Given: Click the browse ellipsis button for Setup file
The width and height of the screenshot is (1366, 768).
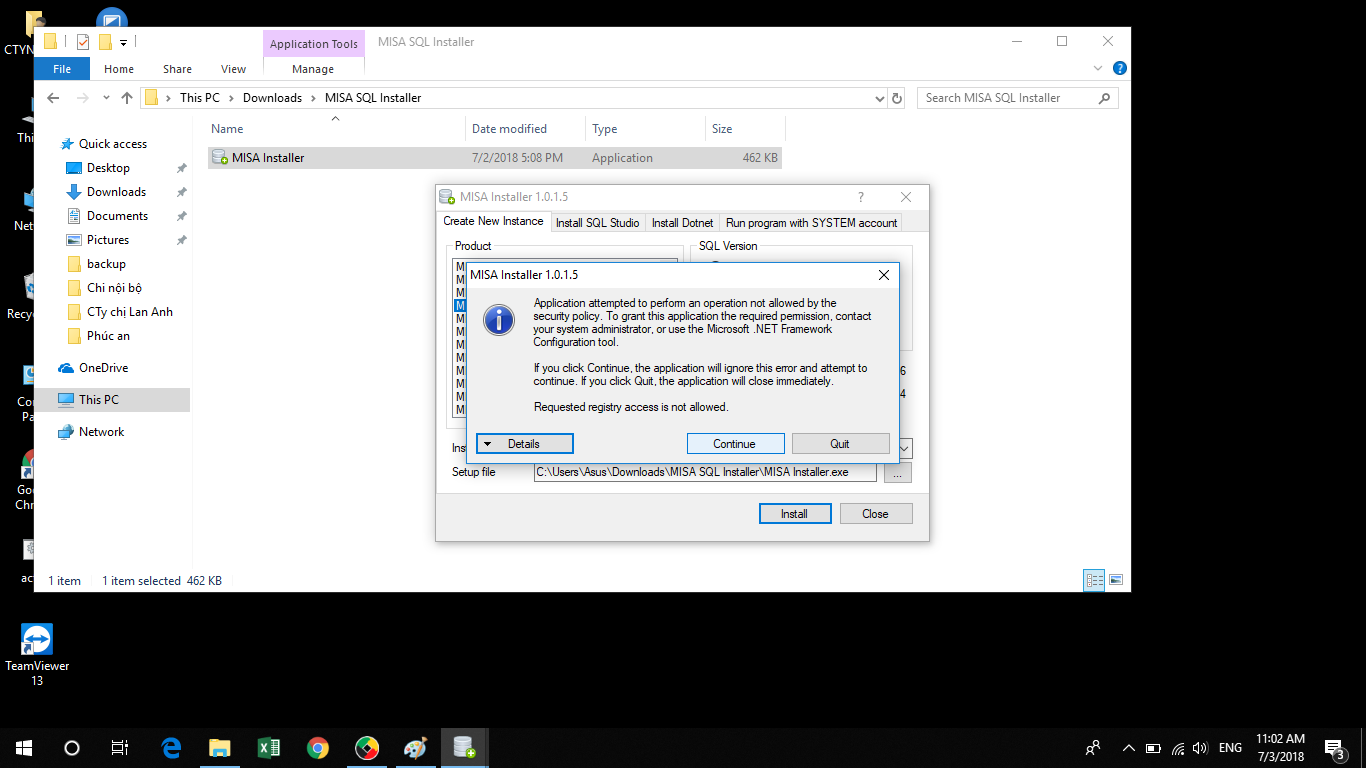Looking at the screenshot, I should coord(897,472).
